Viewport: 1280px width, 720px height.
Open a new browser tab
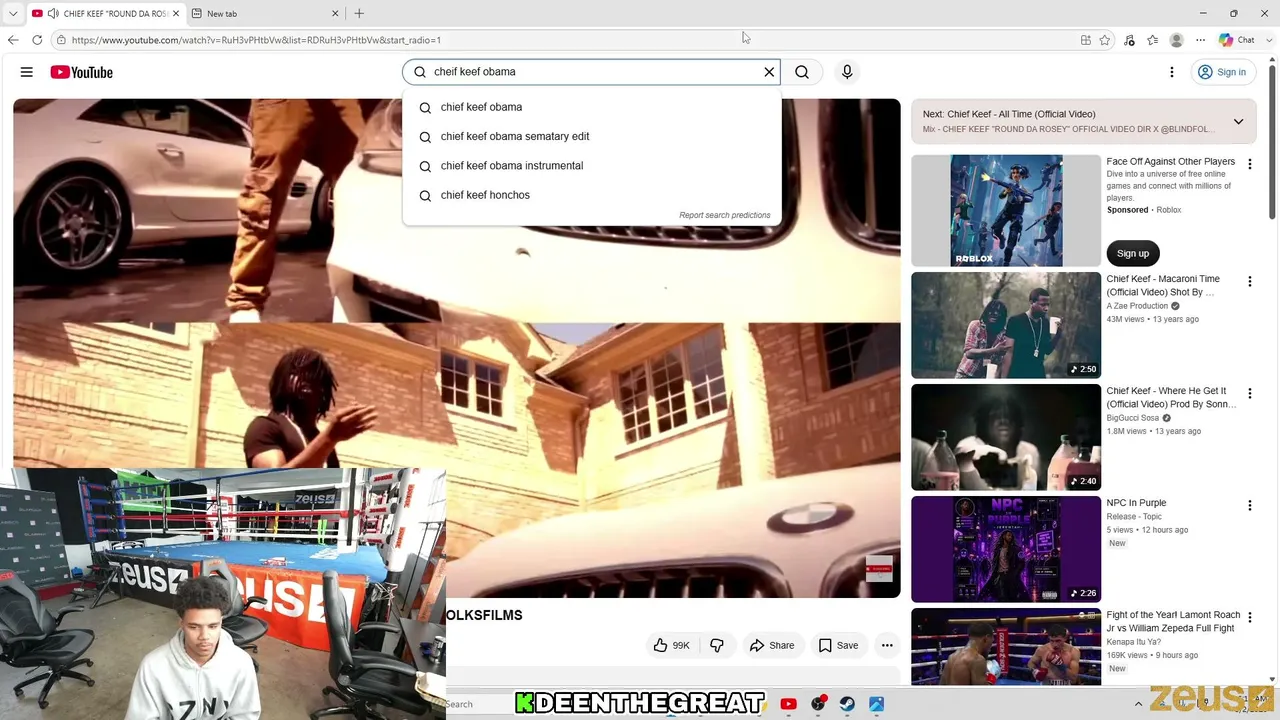coord(359,14)
